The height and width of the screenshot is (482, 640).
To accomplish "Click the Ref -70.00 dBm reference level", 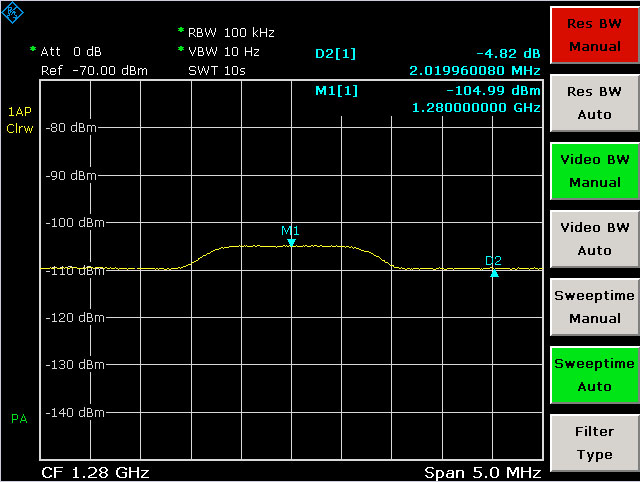I will click(x=94, y=71).
